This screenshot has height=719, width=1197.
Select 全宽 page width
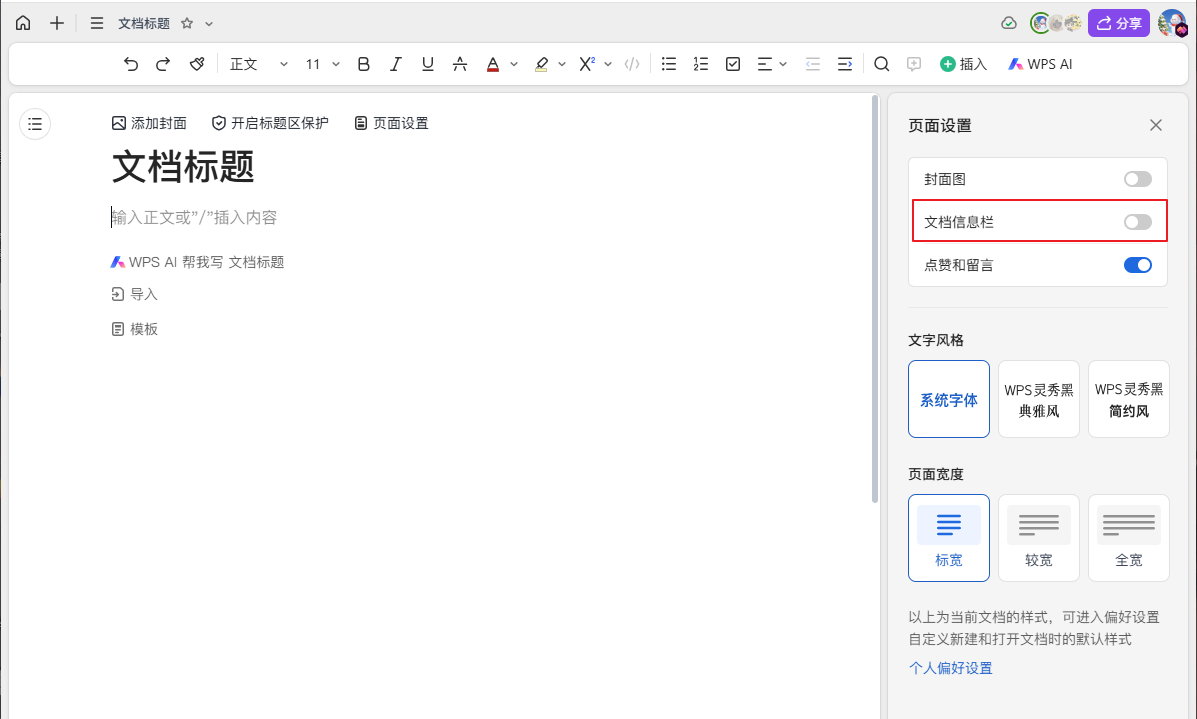[1128, 538]
